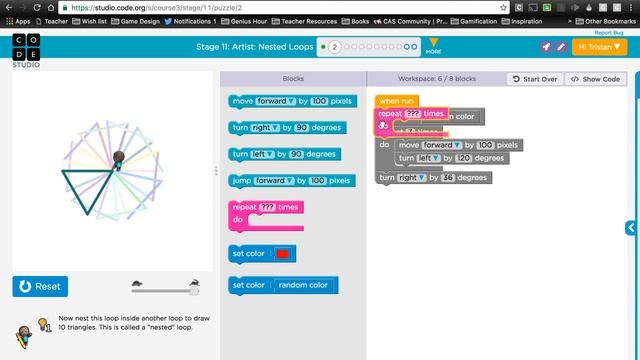
Task: Open the Teacher Resources bookmark folder
Action: 304,21
